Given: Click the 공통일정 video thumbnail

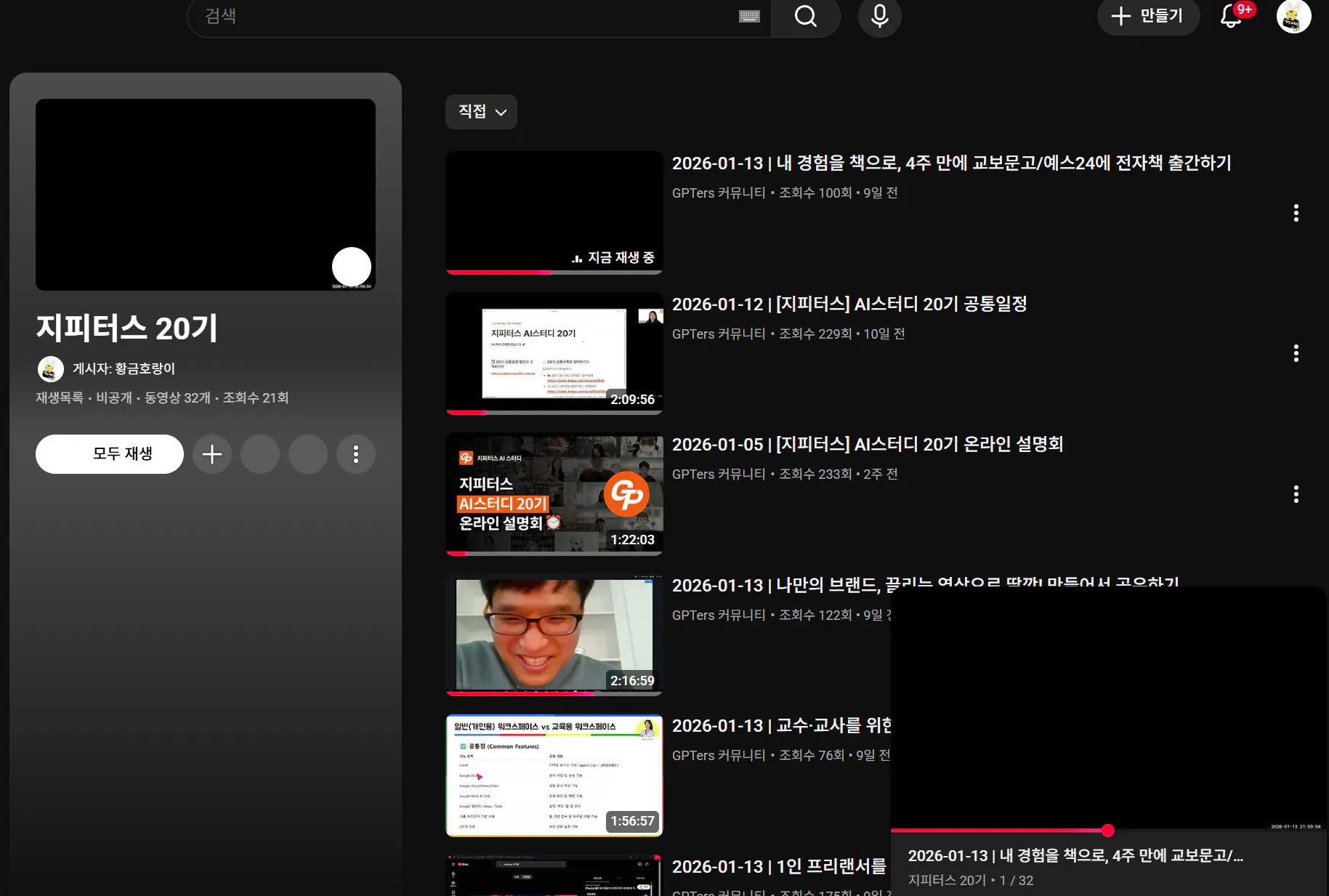Looking at the screenshot, I should tap(553, 354).
